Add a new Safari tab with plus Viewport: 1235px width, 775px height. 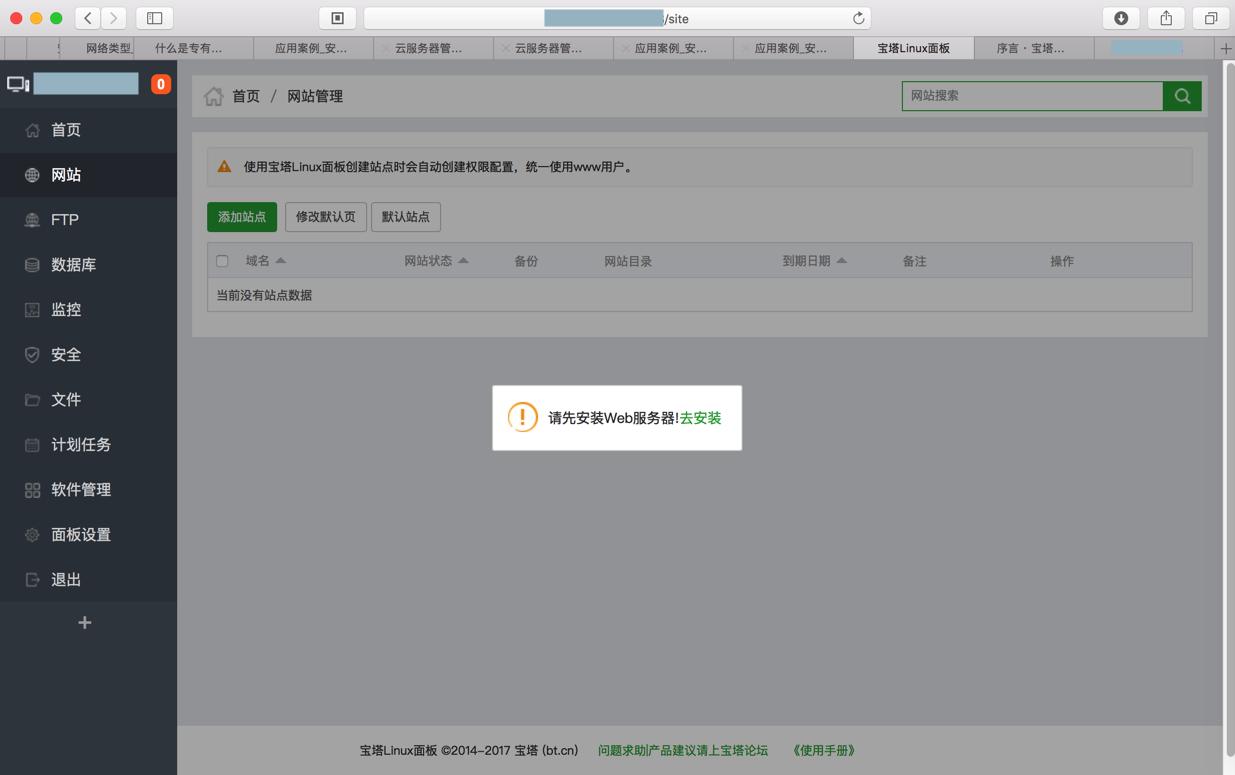point(1226,48)
